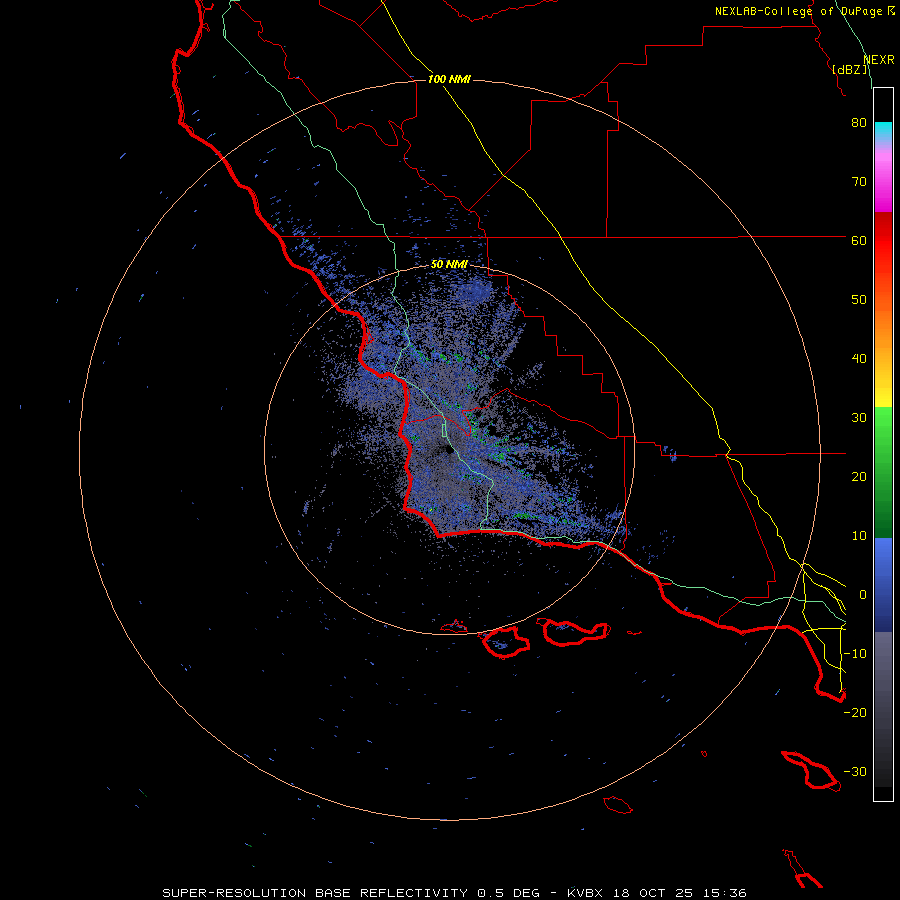The width and height of the screenshot is (900, 900).
Task: Click the 0 dBZ scale value
Action: [x=863, y=595]
